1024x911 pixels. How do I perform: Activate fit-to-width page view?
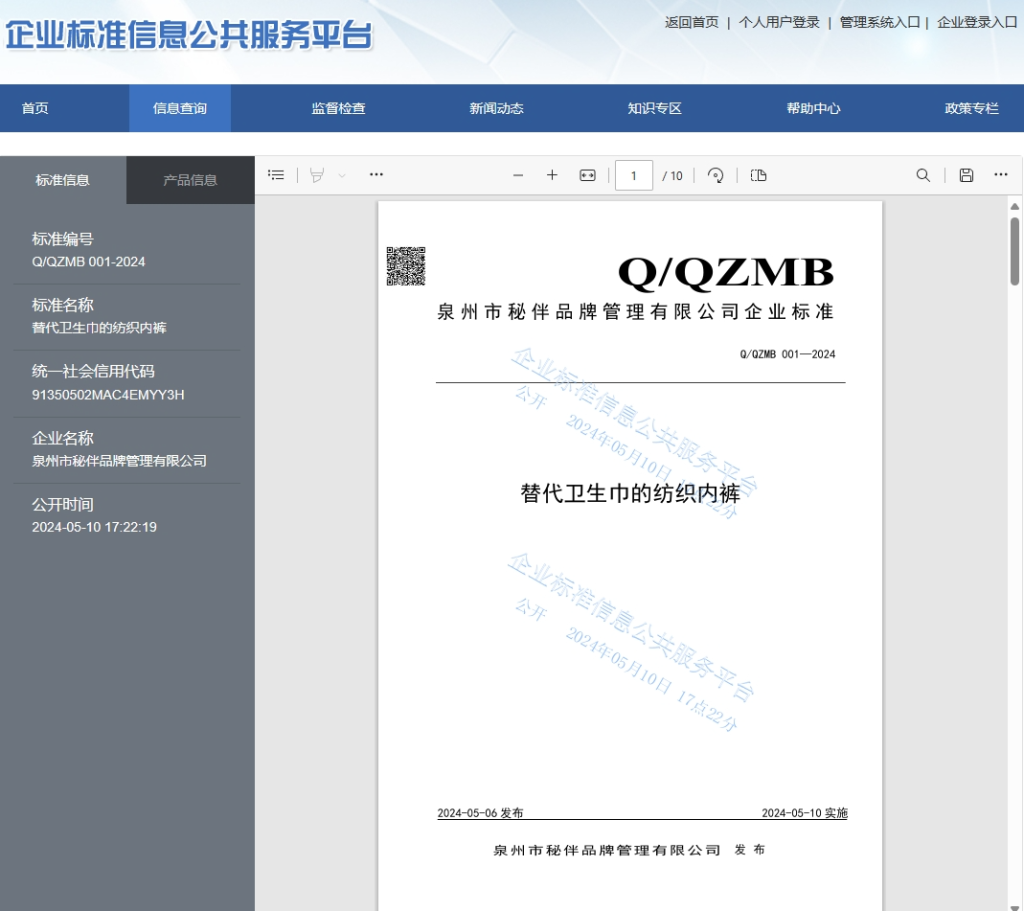[587, 174]
